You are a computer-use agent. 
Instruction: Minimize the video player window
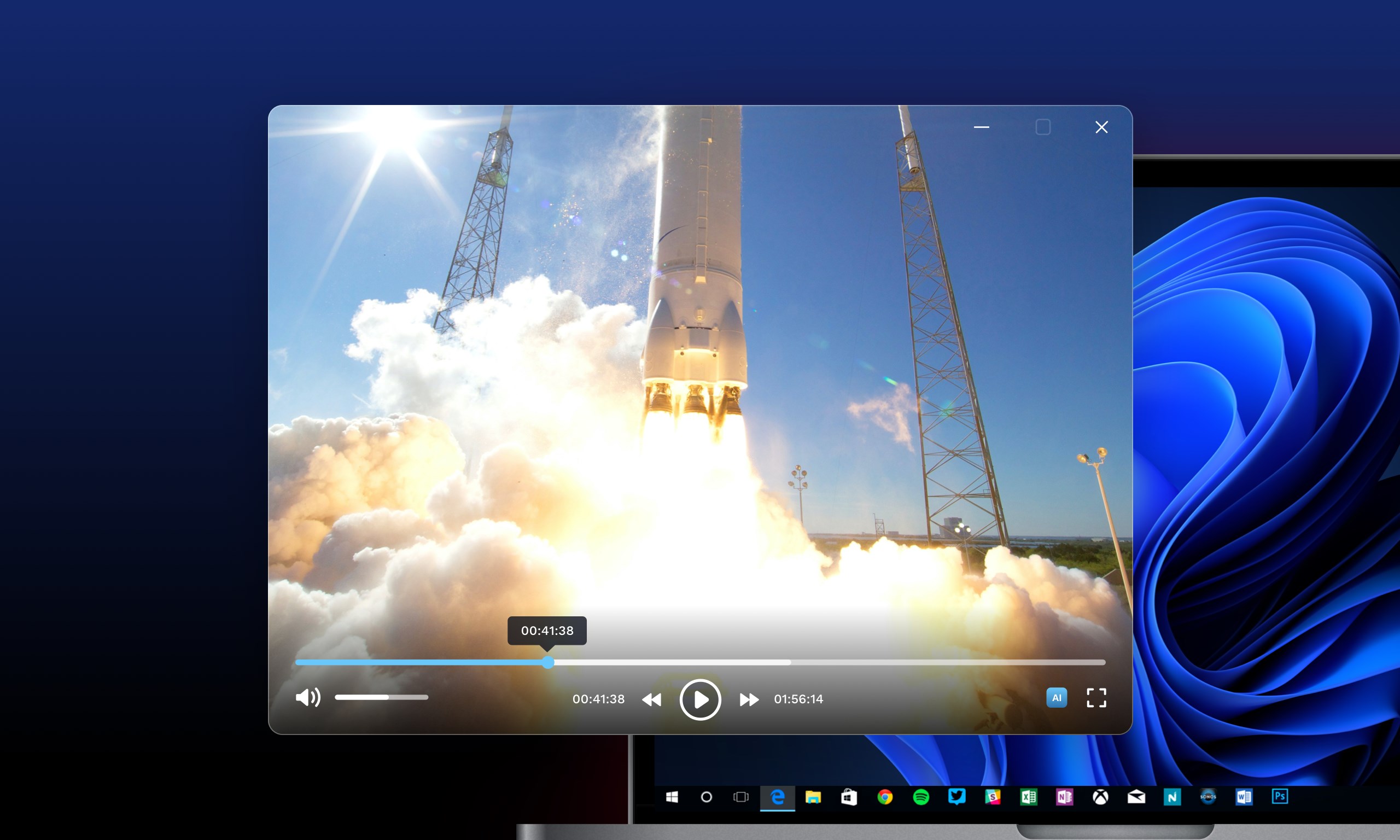[x=981, y=127]
